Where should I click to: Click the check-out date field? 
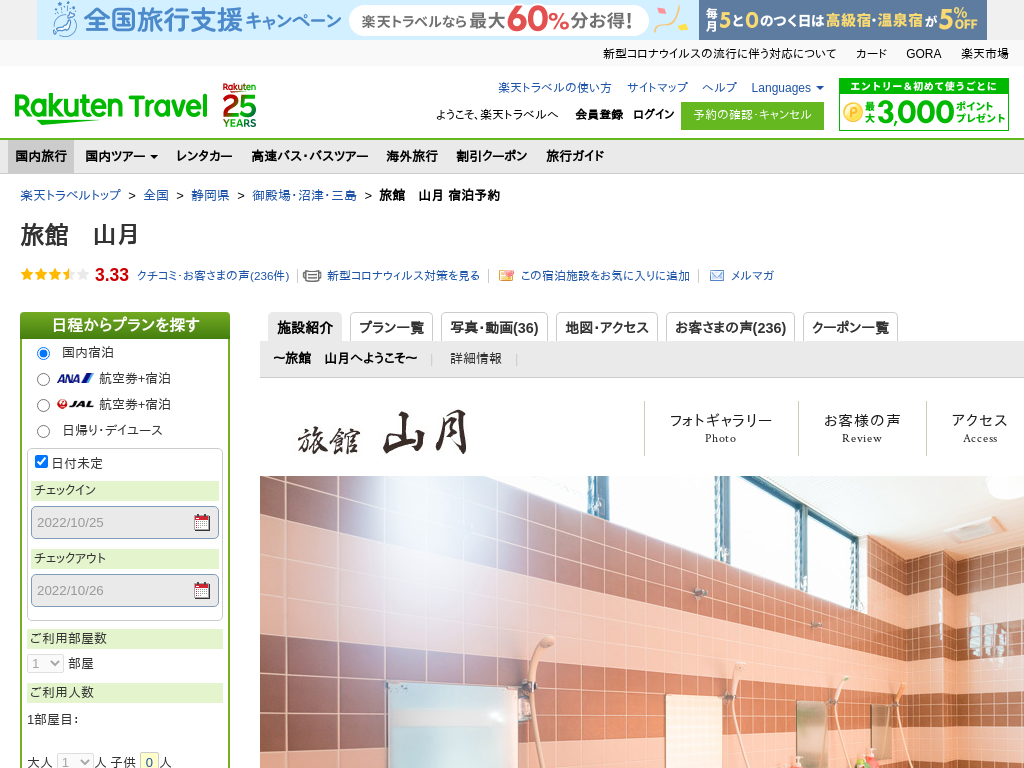[x=125, y=590]
